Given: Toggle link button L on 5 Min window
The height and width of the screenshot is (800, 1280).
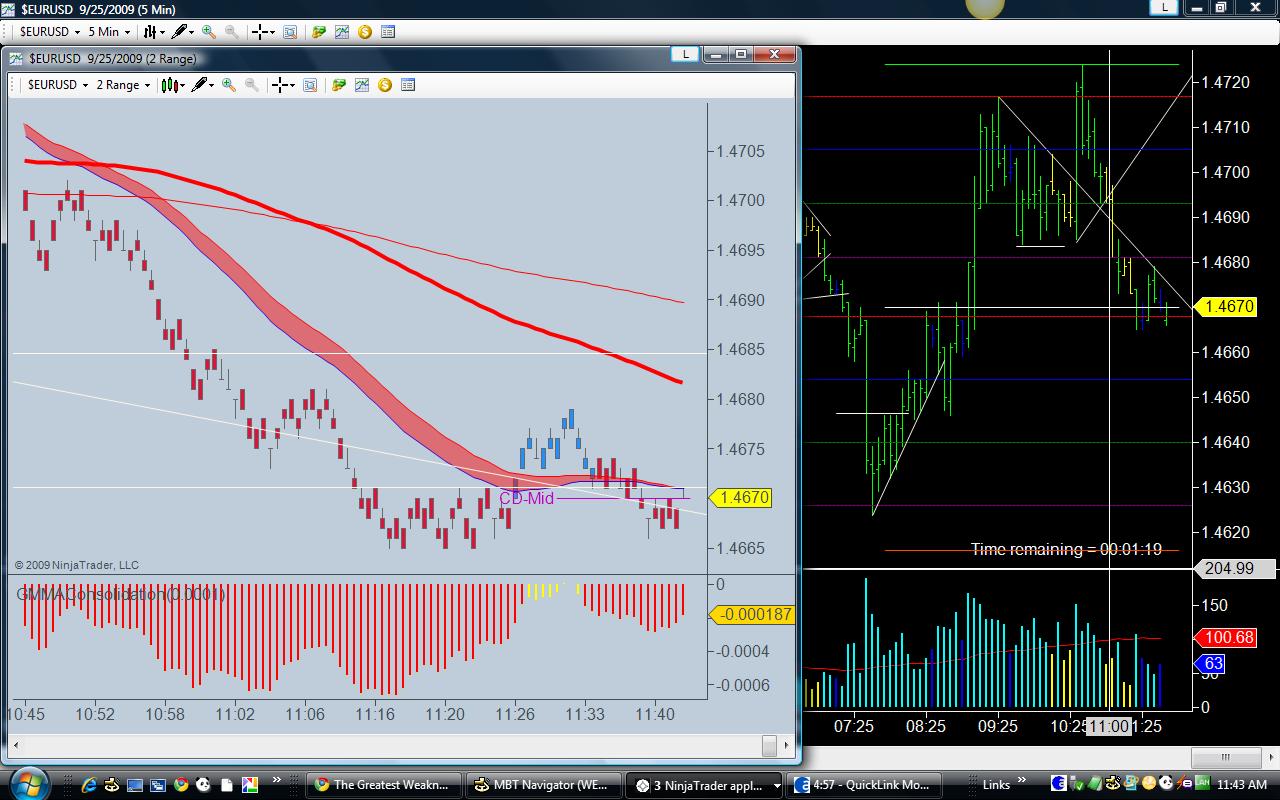Looking at the screenshot, I should coord(1164,6).
